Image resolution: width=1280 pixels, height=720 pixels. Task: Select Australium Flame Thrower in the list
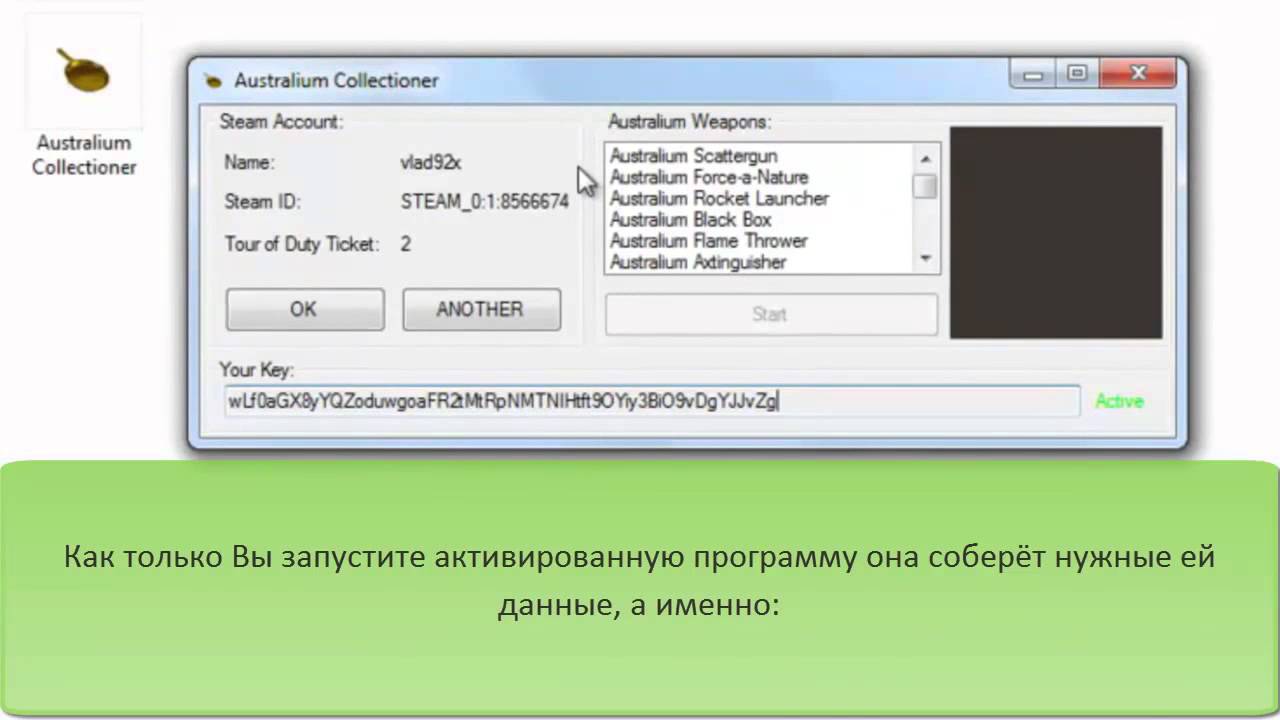coord(758,240)
